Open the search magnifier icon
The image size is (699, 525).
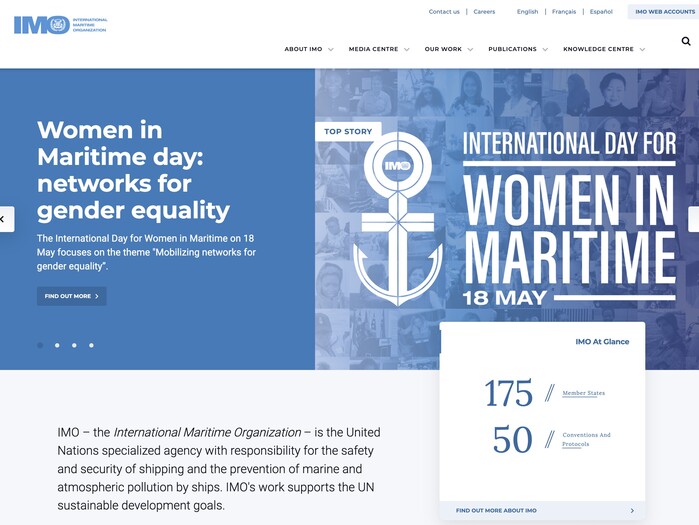(x=686, y=41)
